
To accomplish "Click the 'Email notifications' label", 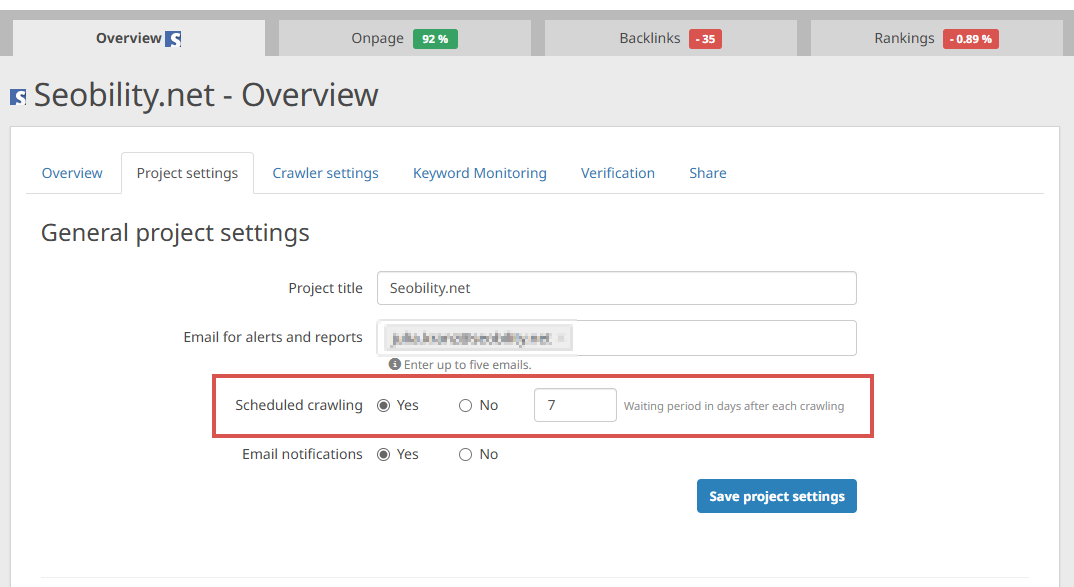I will [x=302, y=454].
